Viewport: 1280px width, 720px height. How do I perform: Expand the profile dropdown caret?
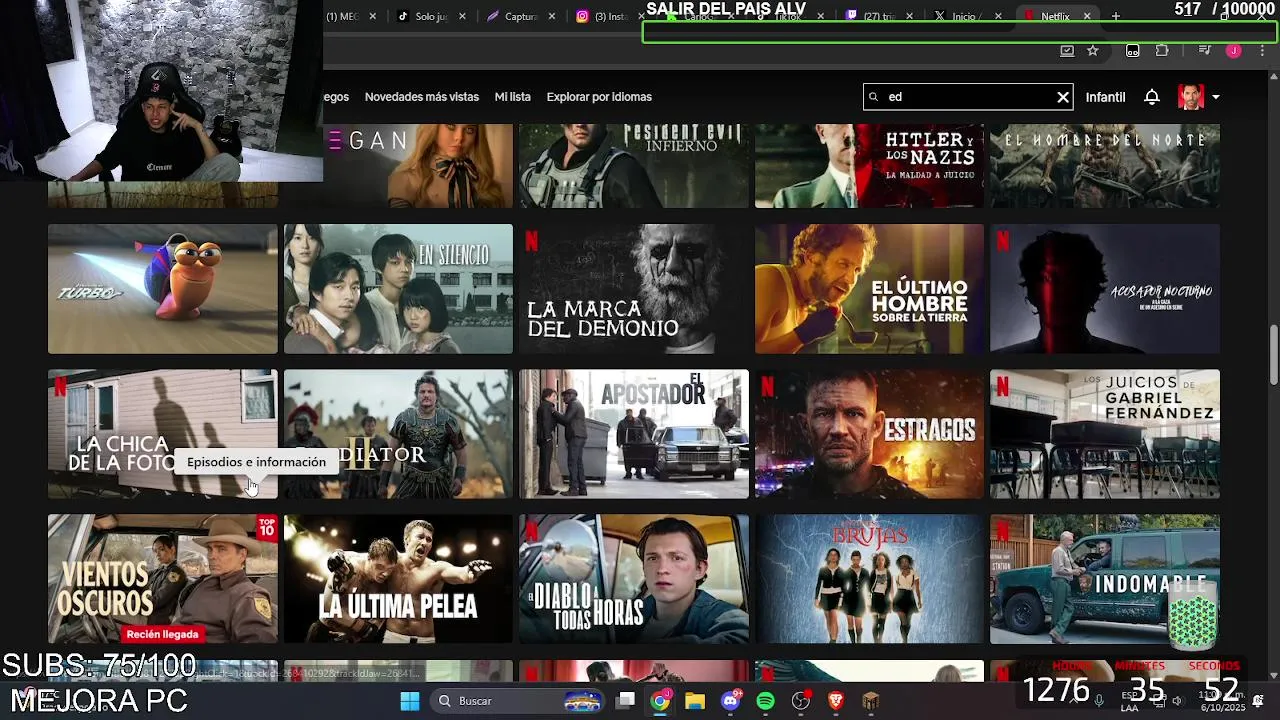1215,97
